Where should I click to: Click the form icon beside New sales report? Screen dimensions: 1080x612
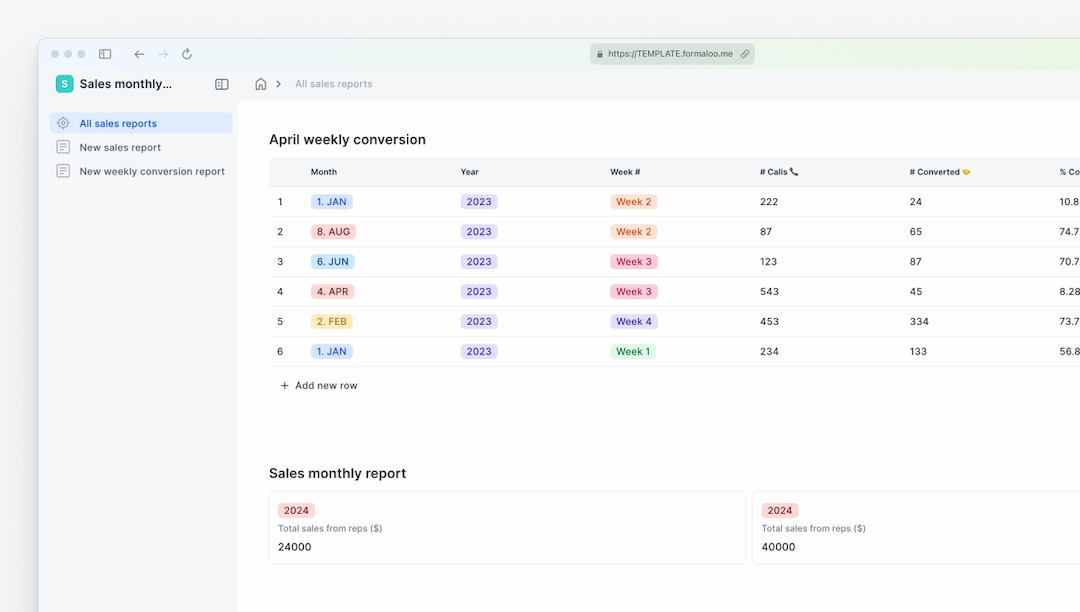click(x=63, y=147)
